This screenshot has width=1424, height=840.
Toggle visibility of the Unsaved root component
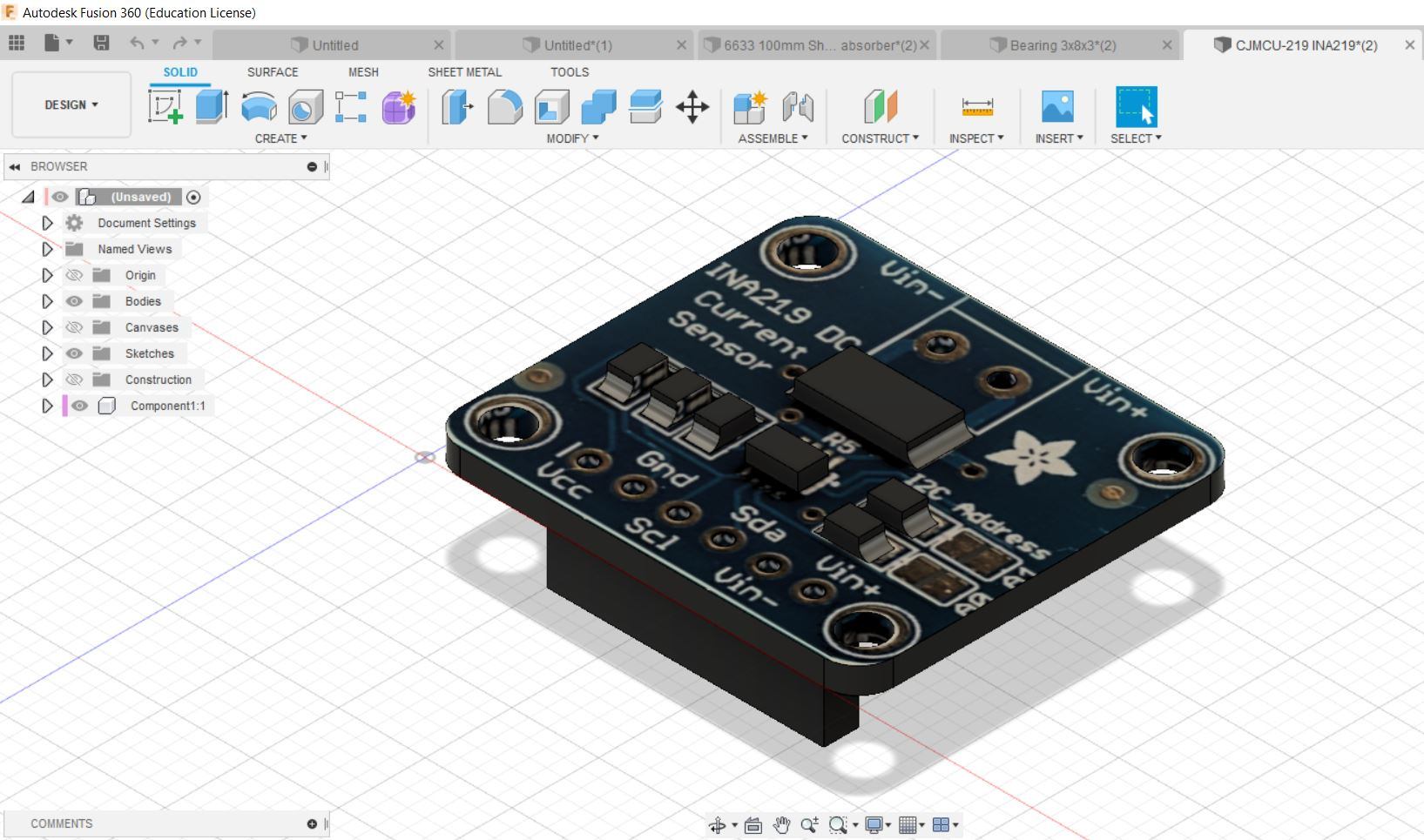point(59,197)
